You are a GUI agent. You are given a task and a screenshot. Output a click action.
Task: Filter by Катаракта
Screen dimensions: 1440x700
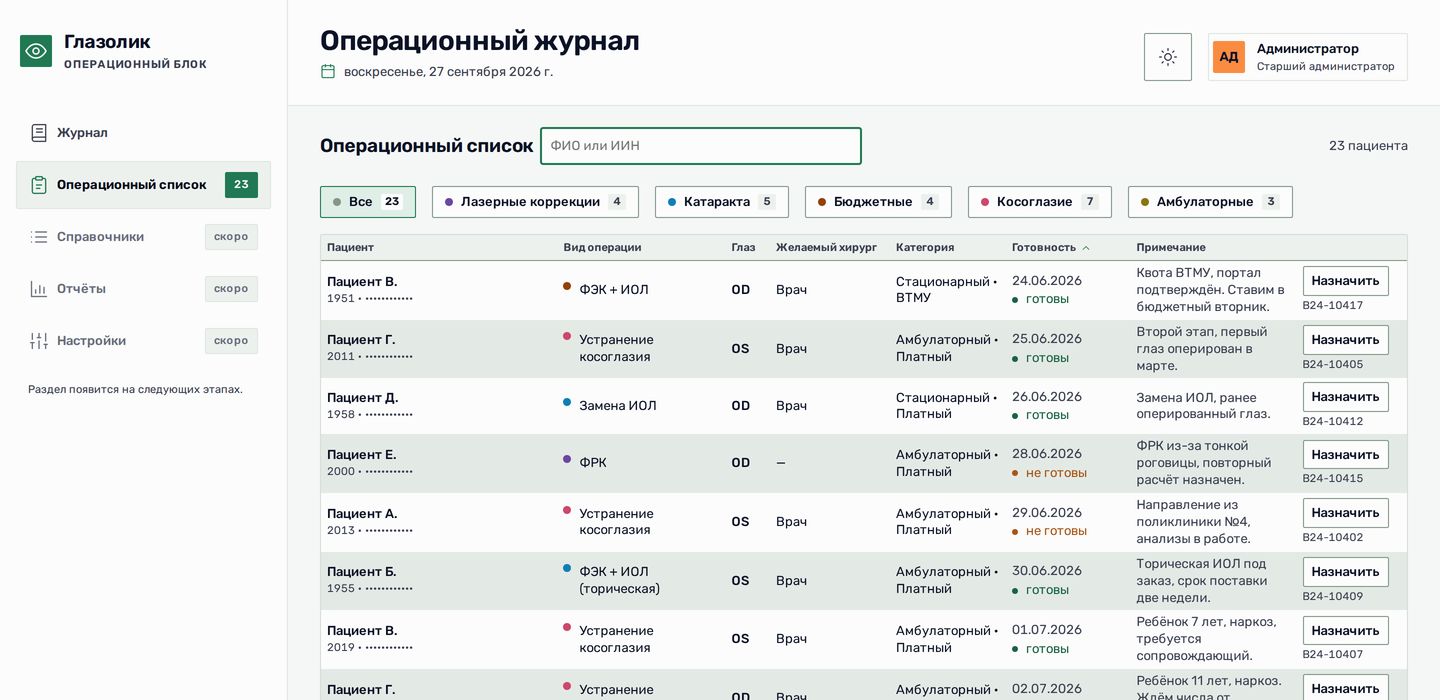coord(722,202)
